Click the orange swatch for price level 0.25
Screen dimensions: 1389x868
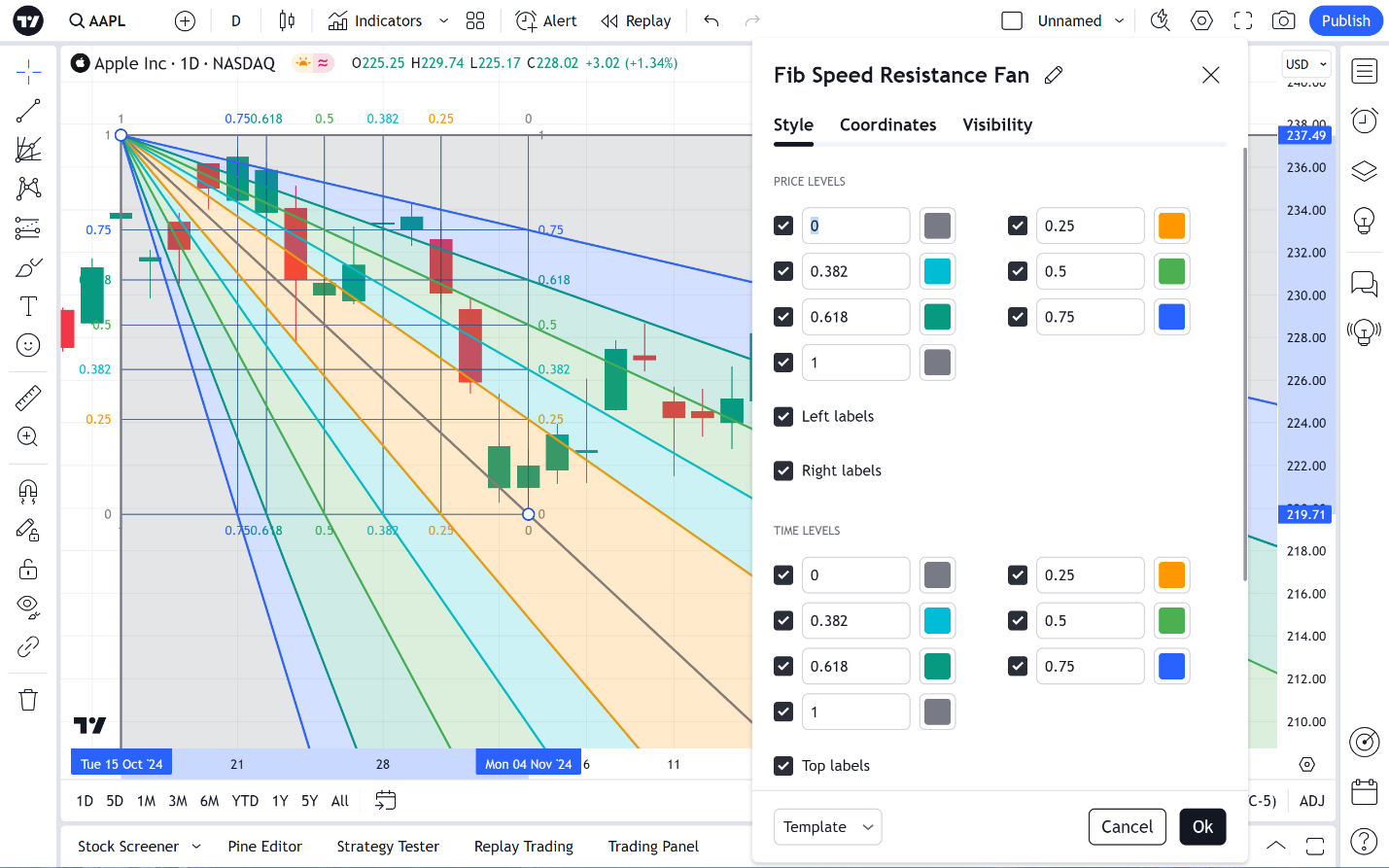[1172, 226]
